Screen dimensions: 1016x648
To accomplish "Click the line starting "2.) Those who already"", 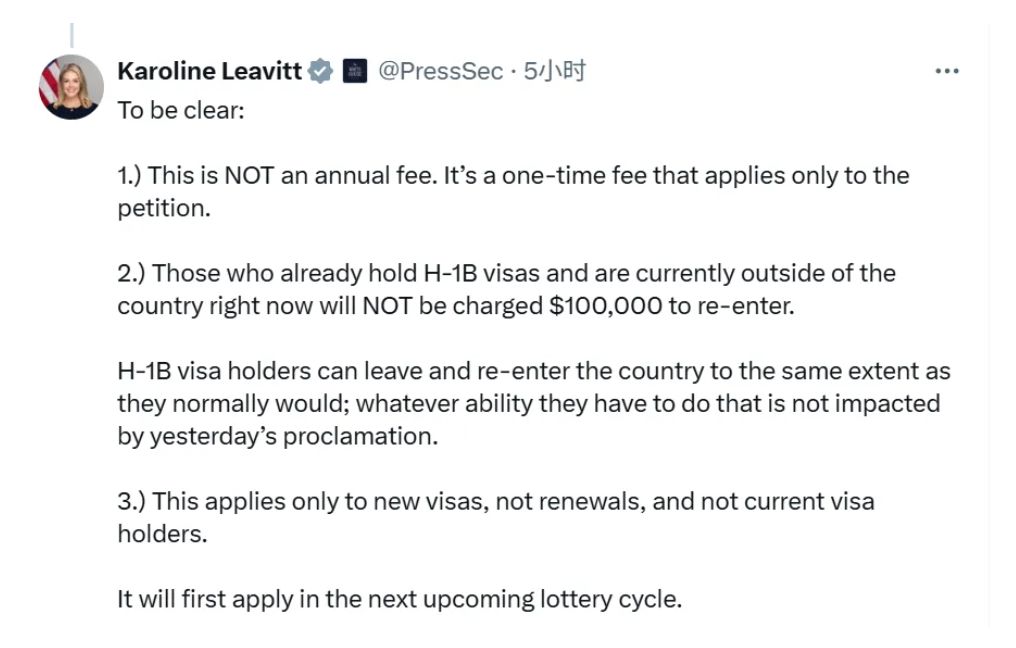I will [x=506, y=273].
